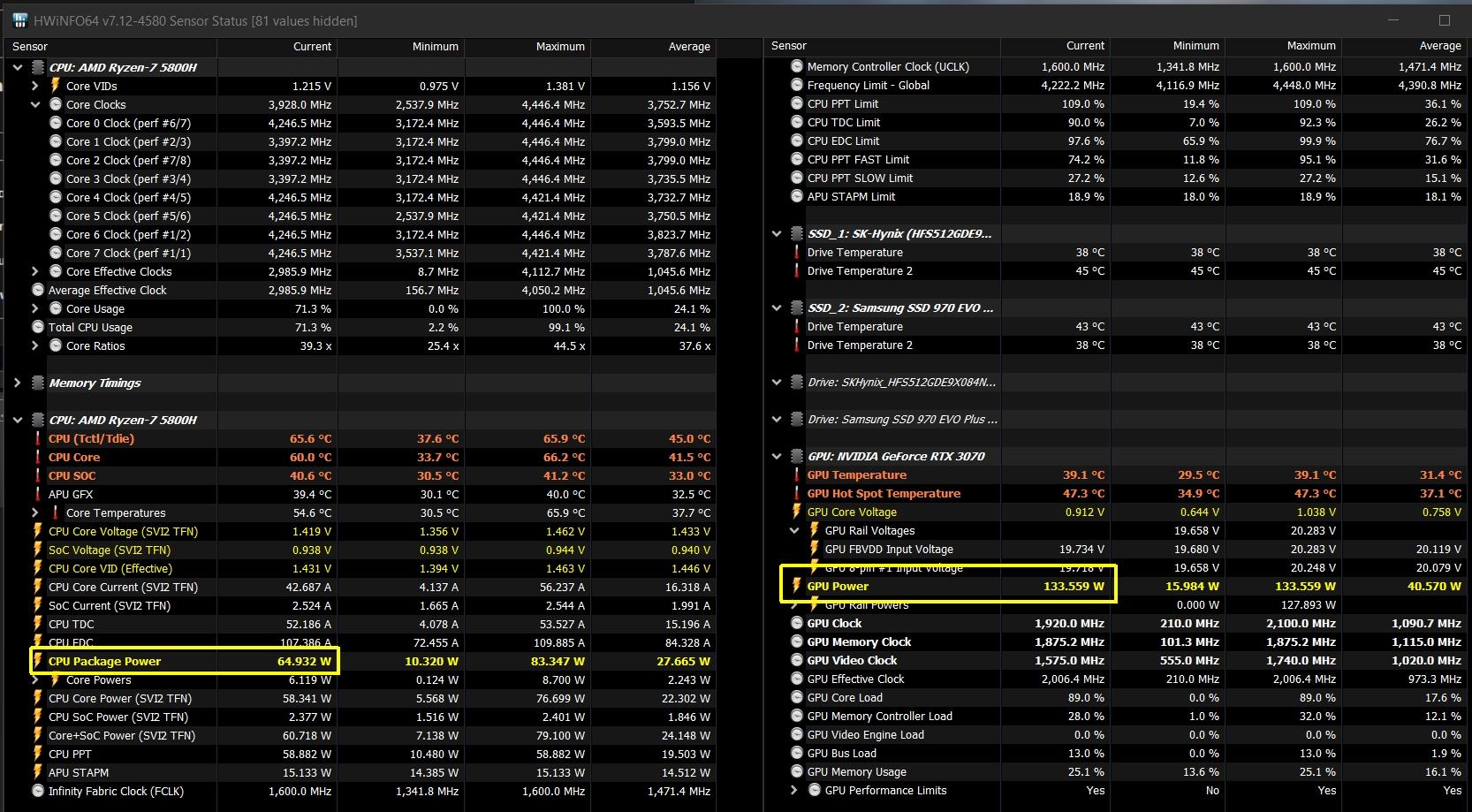Expand the Memory Timings group
This screenshot has height=812, width=1472.
[17, 383]
